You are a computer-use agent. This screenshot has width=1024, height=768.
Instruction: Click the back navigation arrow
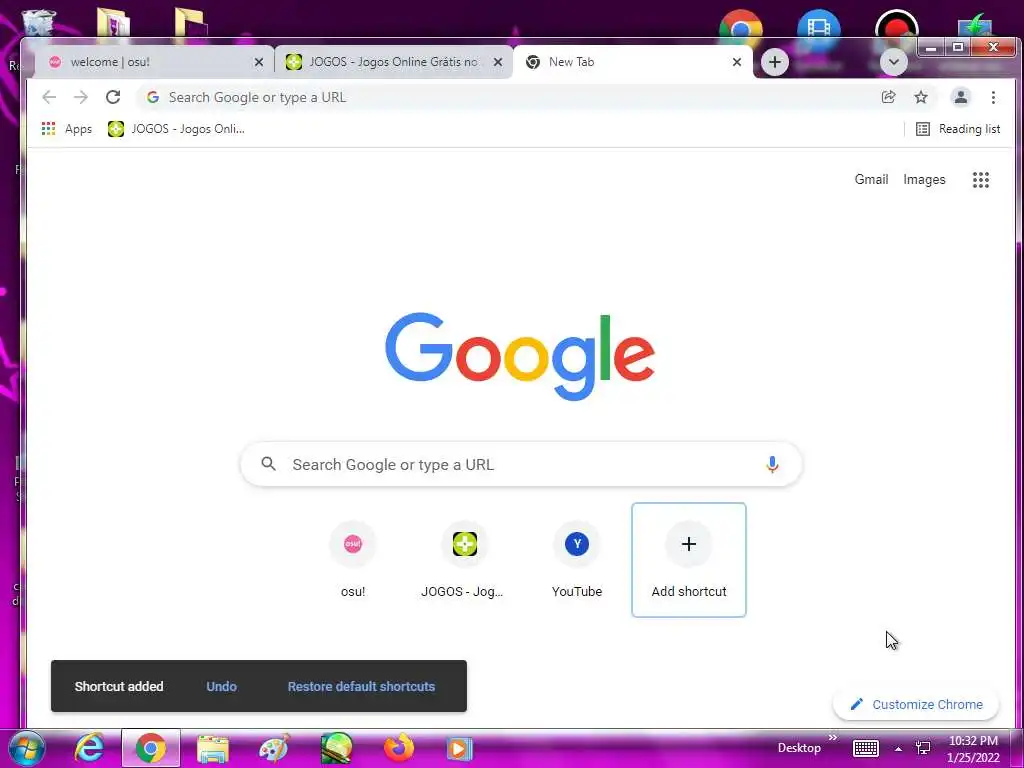point(49,97)
